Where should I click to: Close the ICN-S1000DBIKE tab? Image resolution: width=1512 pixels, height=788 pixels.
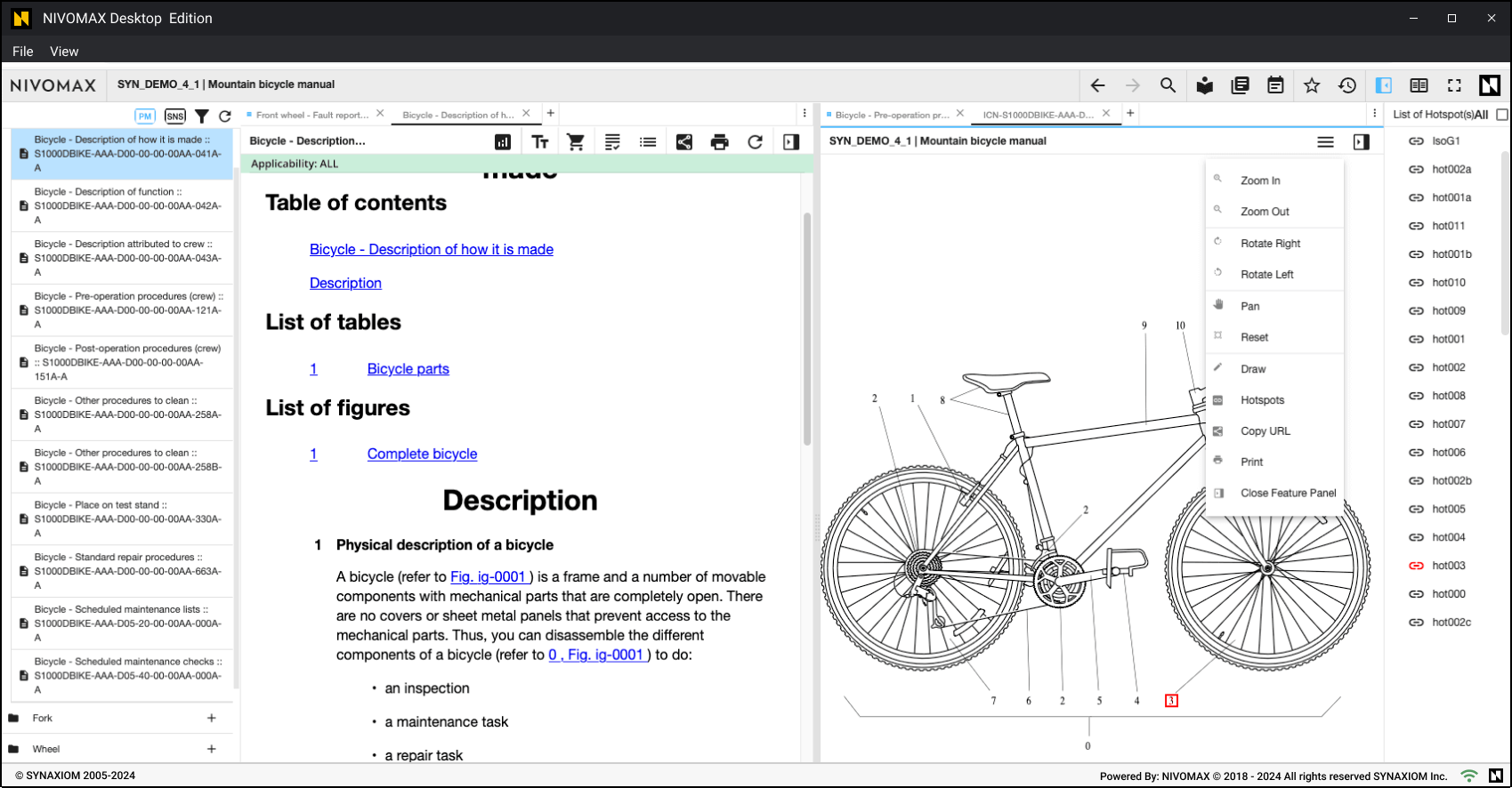click(1106, 113)
